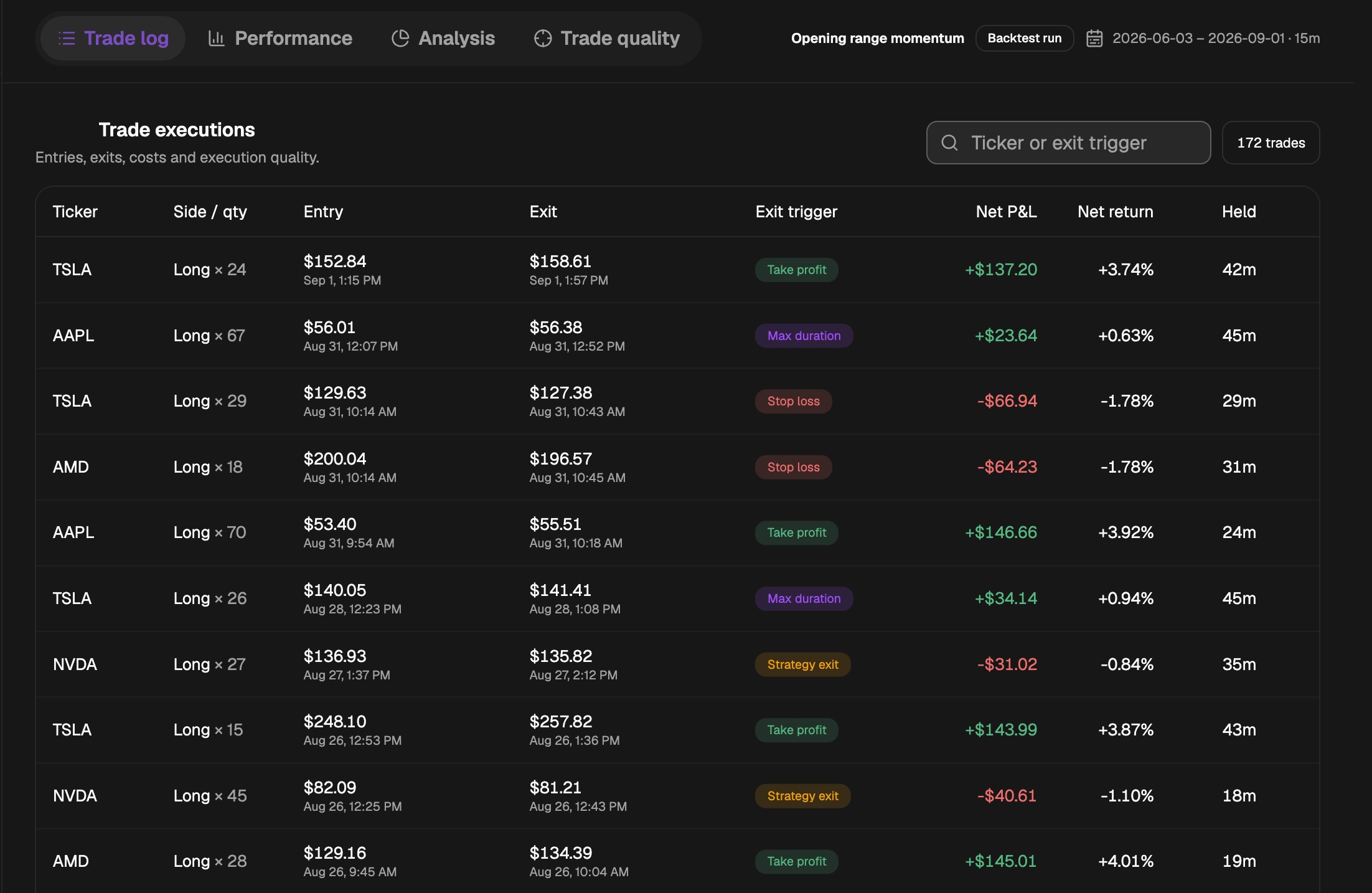Sort by Exit trigger column header
Viewport: 1372px width, 893px height.
pos(796,212)
